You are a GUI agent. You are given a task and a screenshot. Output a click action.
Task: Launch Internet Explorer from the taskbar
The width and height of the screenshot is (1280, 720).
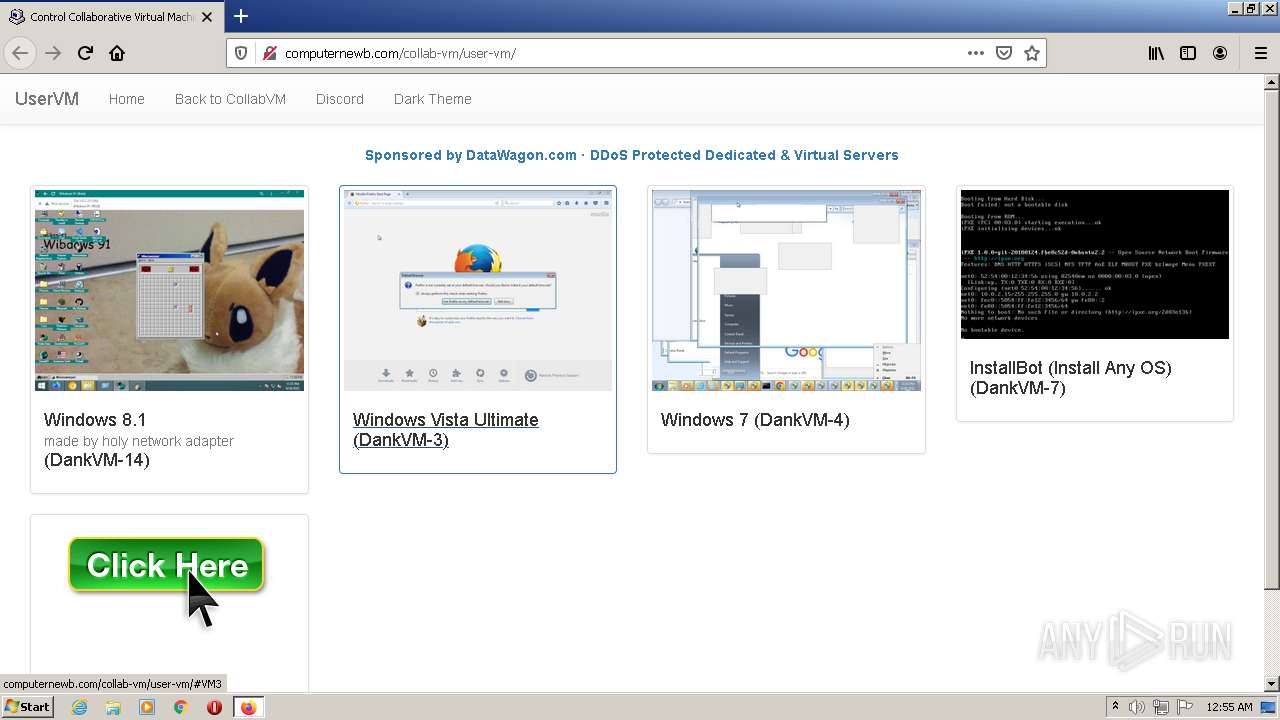point(79,707)
